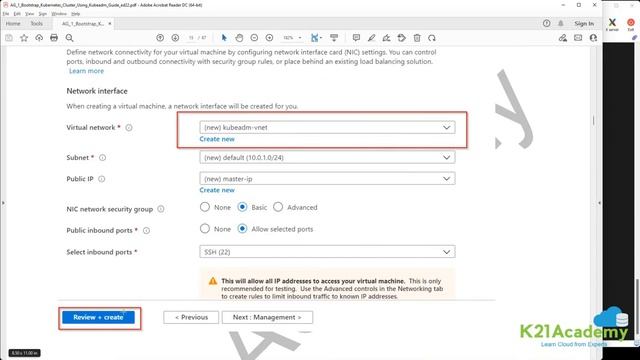Click the share with others icon
This screenshot has height=360, width=640.
[593, 38]
